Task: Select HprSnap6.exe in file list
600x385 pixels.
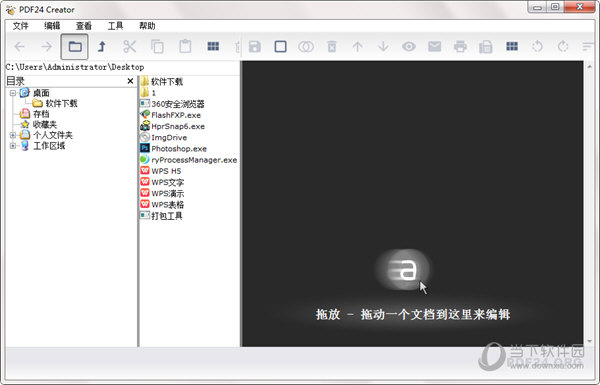Action: pos(178,126)
